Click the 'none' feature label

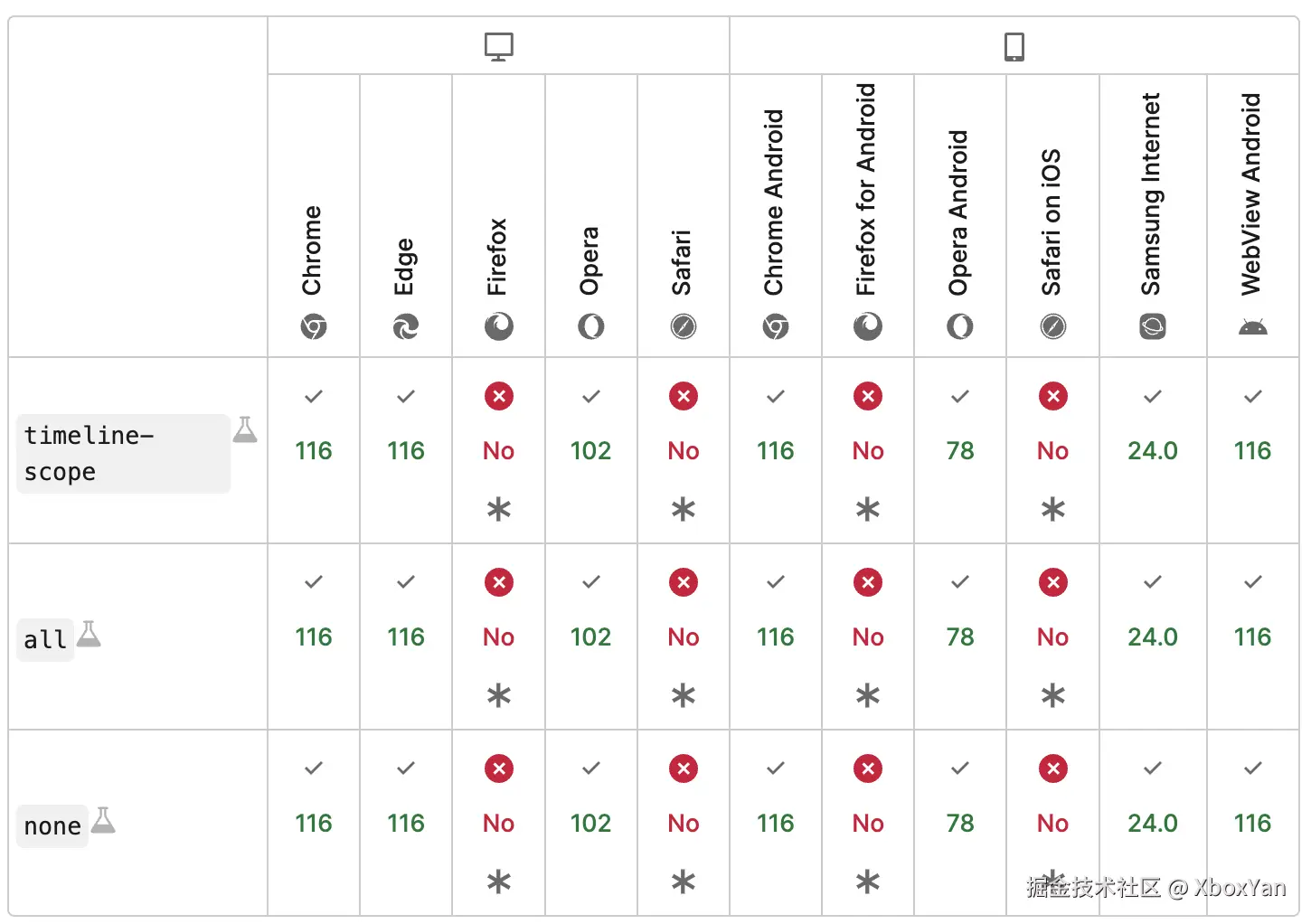52,826
